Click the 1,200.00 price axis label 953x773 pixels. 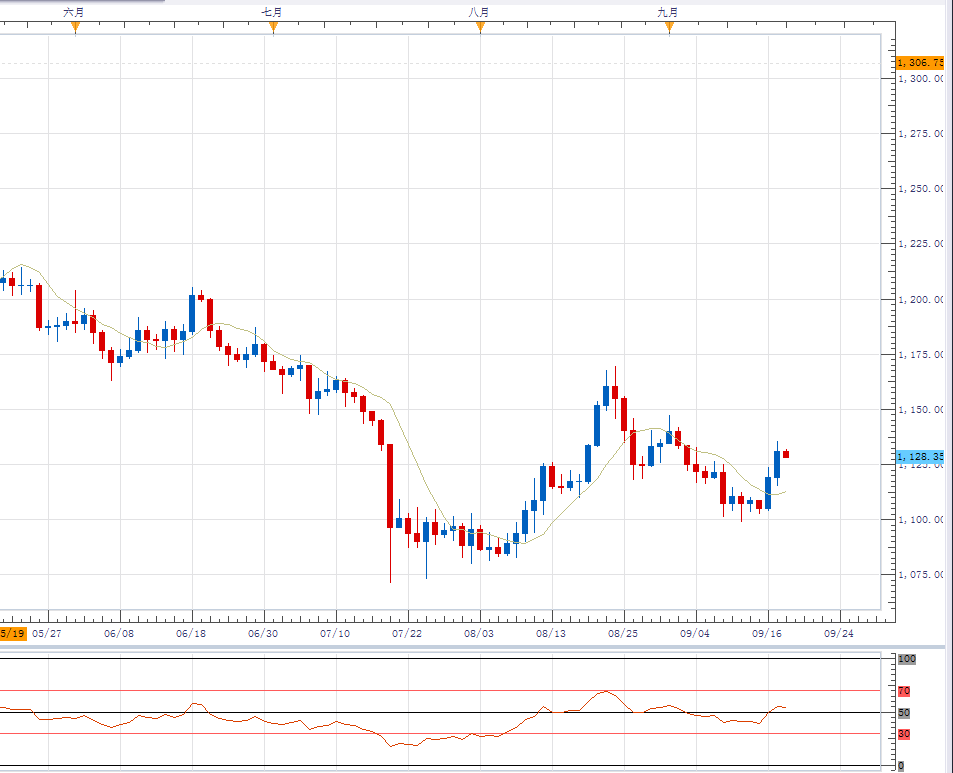[x=921, y=299]
